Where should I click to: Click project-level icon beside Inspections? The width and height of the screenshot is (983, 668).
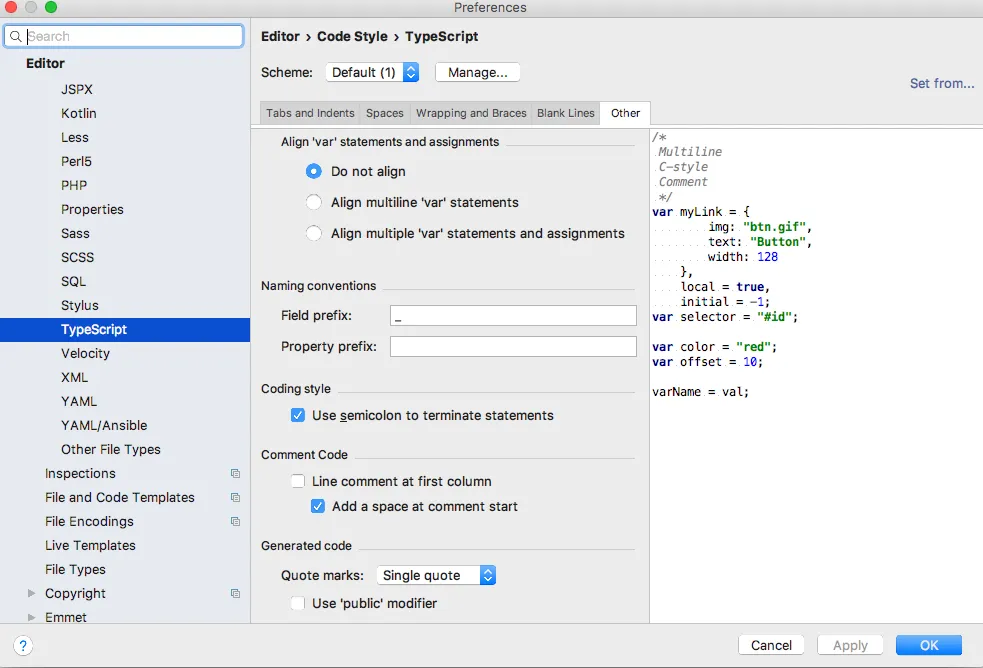click(x=235, y=474)
